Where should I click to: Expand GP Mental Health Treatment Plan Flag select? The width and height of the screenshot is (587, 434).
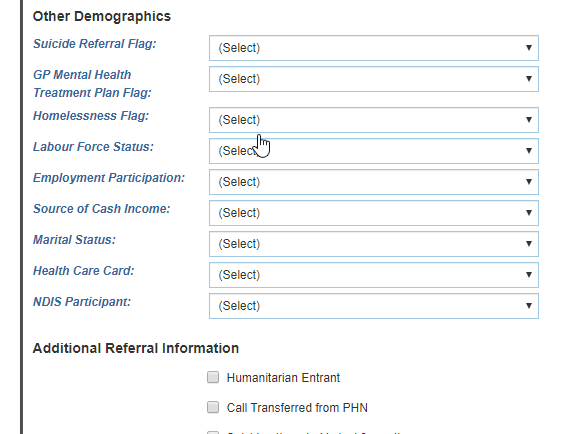pos(374,79)
